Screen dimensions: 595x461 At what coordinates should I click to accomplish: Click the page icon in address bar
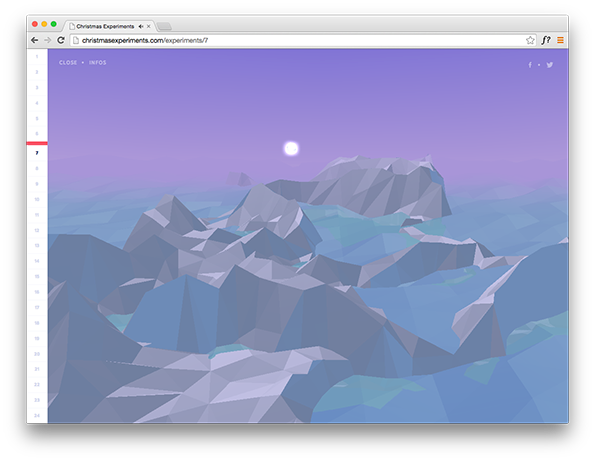click(x=76, y=40)
